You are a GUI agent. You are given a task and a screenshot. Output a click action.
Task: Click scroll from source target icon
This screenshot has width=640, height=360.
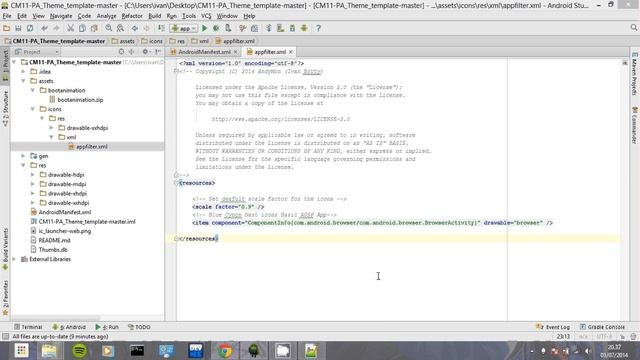pyautogui.click(x=121, y=52)
